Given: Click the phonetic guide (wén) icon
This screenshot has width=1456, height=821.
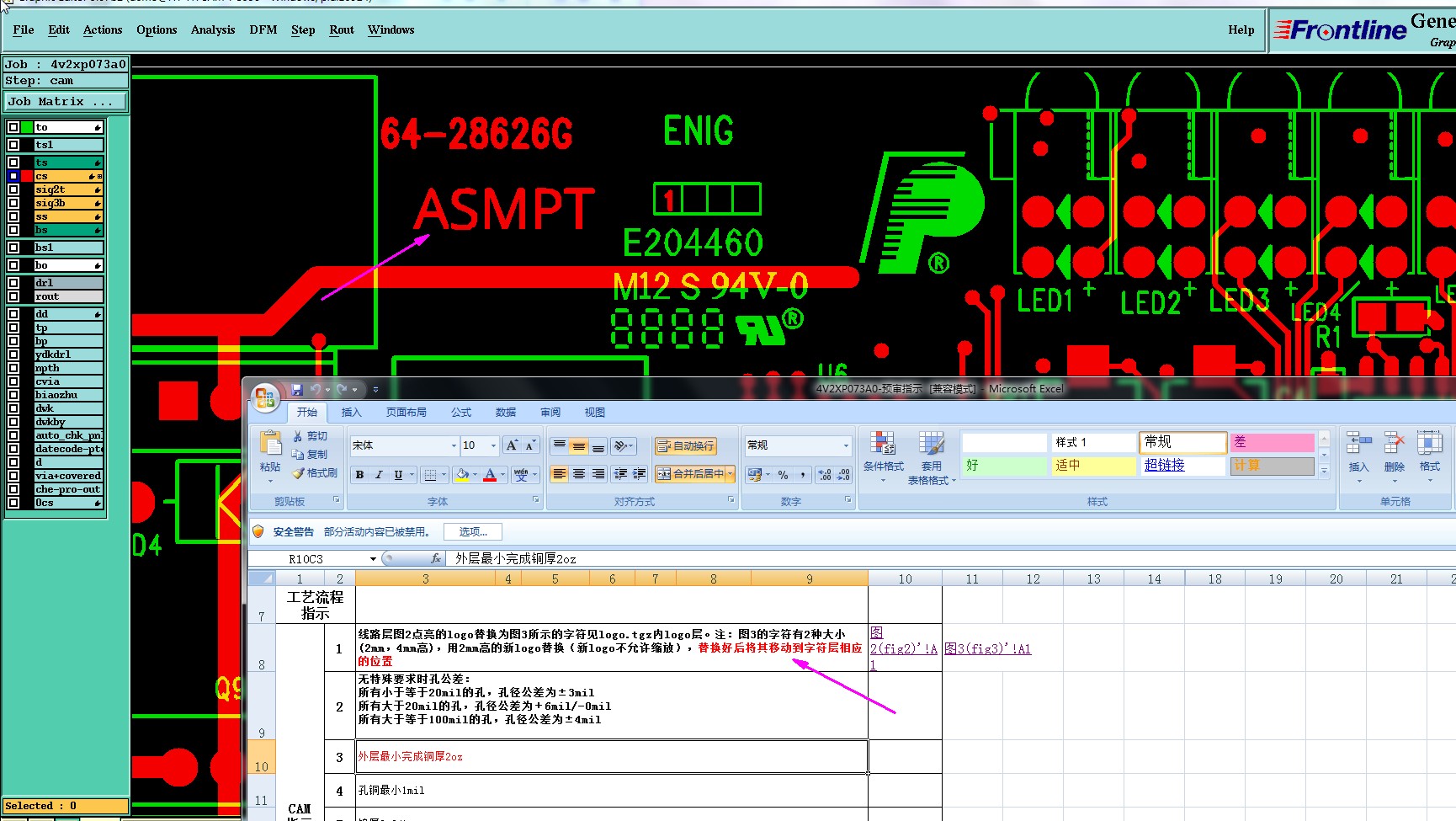Looking at the screenshot, I should [x=522, y=475].
